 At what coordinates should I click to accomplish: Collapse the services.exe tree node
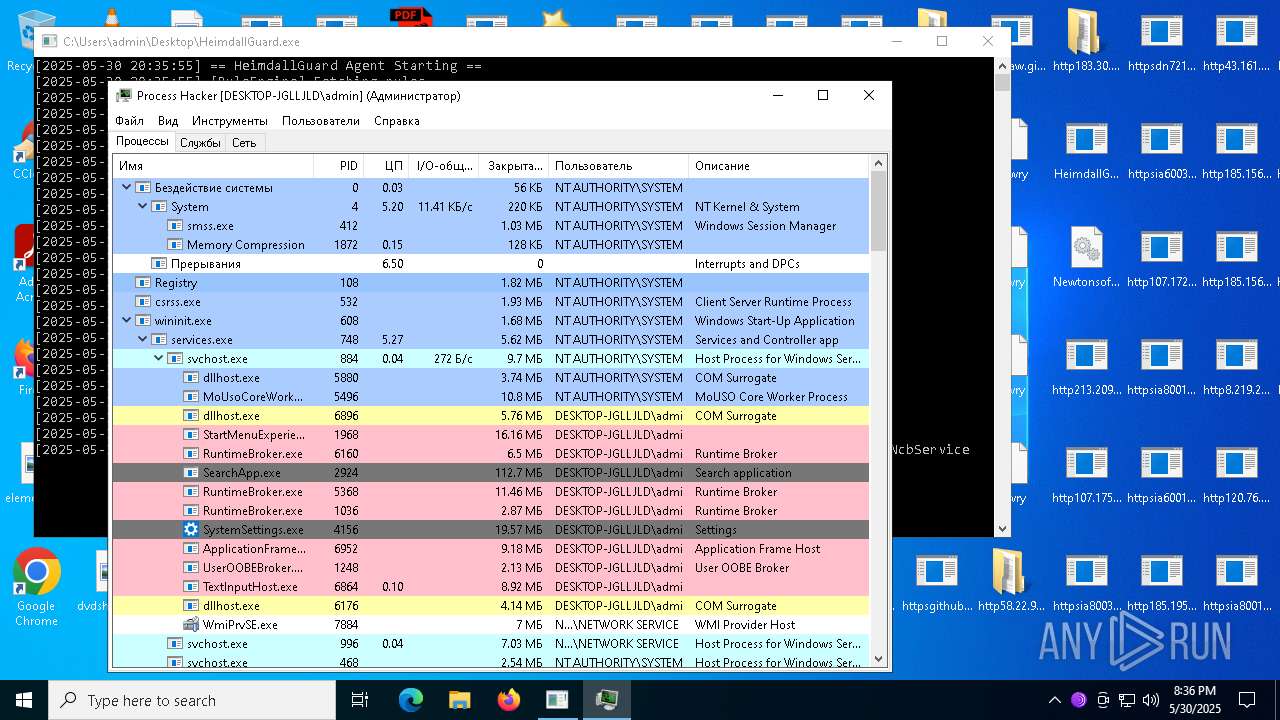tap(143, 339)
